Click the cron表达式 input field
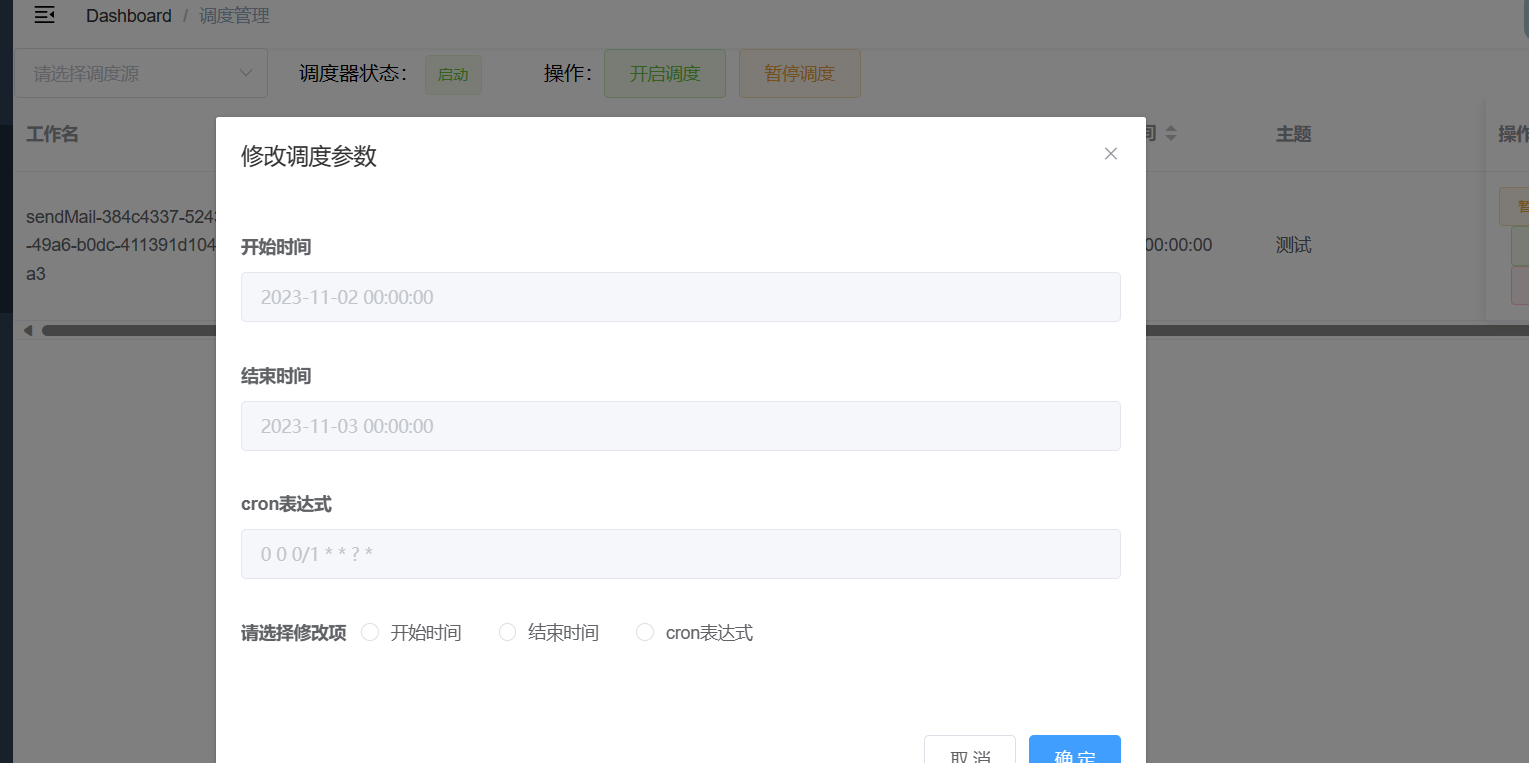This screenshot has width=1529, height=763. coord(680,553)
